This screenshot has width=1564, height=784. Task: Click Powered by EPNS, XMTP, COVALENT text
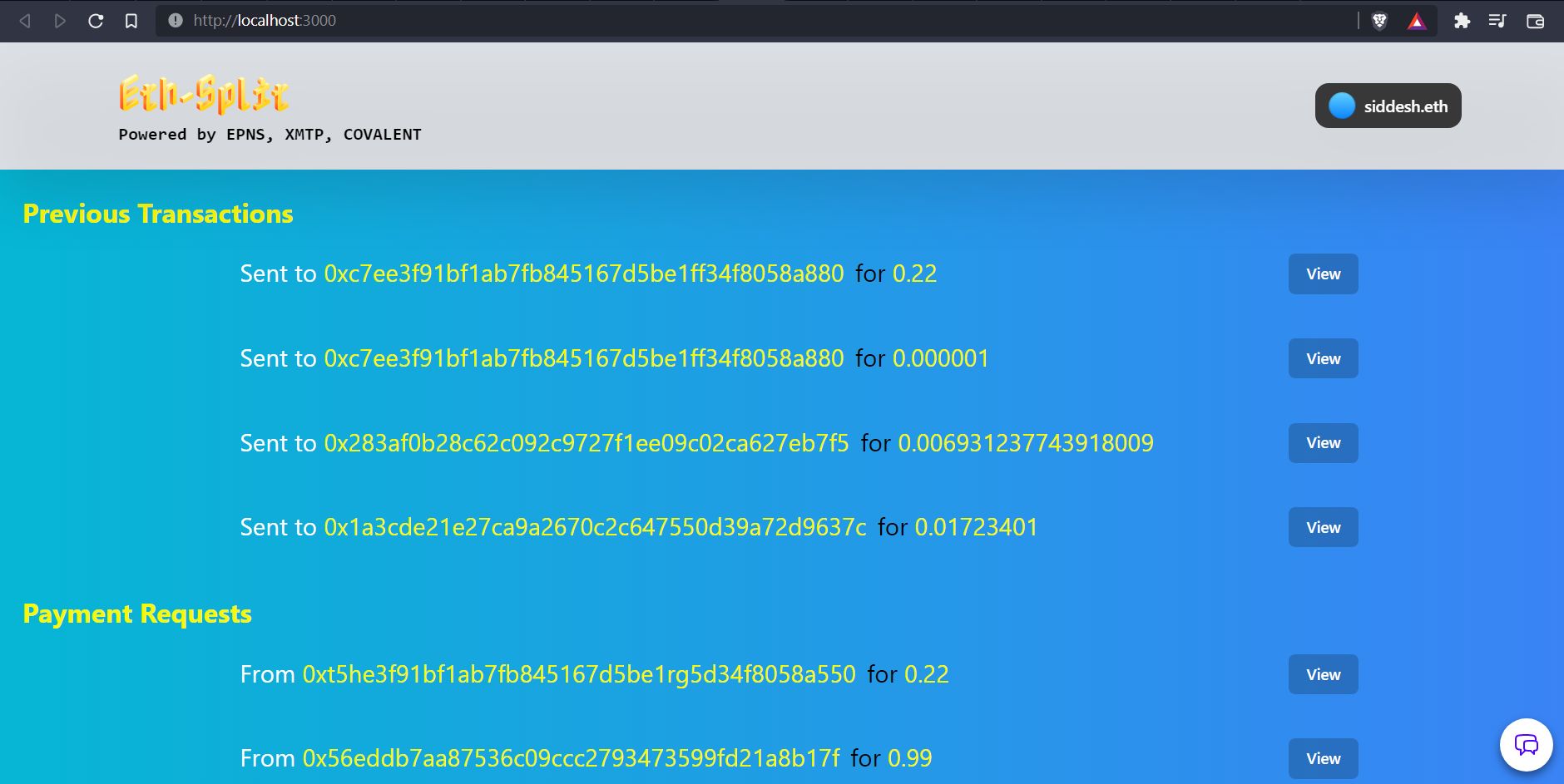tap(270, 135)
